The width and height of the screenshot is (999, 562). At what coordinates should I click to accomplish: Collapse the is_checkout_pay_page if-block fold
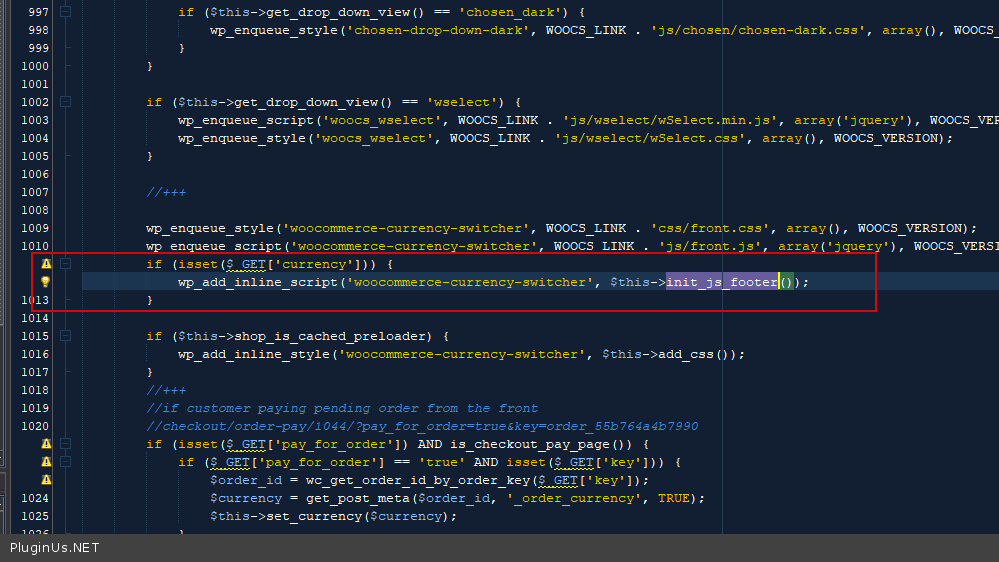click(x=65, y=444)
